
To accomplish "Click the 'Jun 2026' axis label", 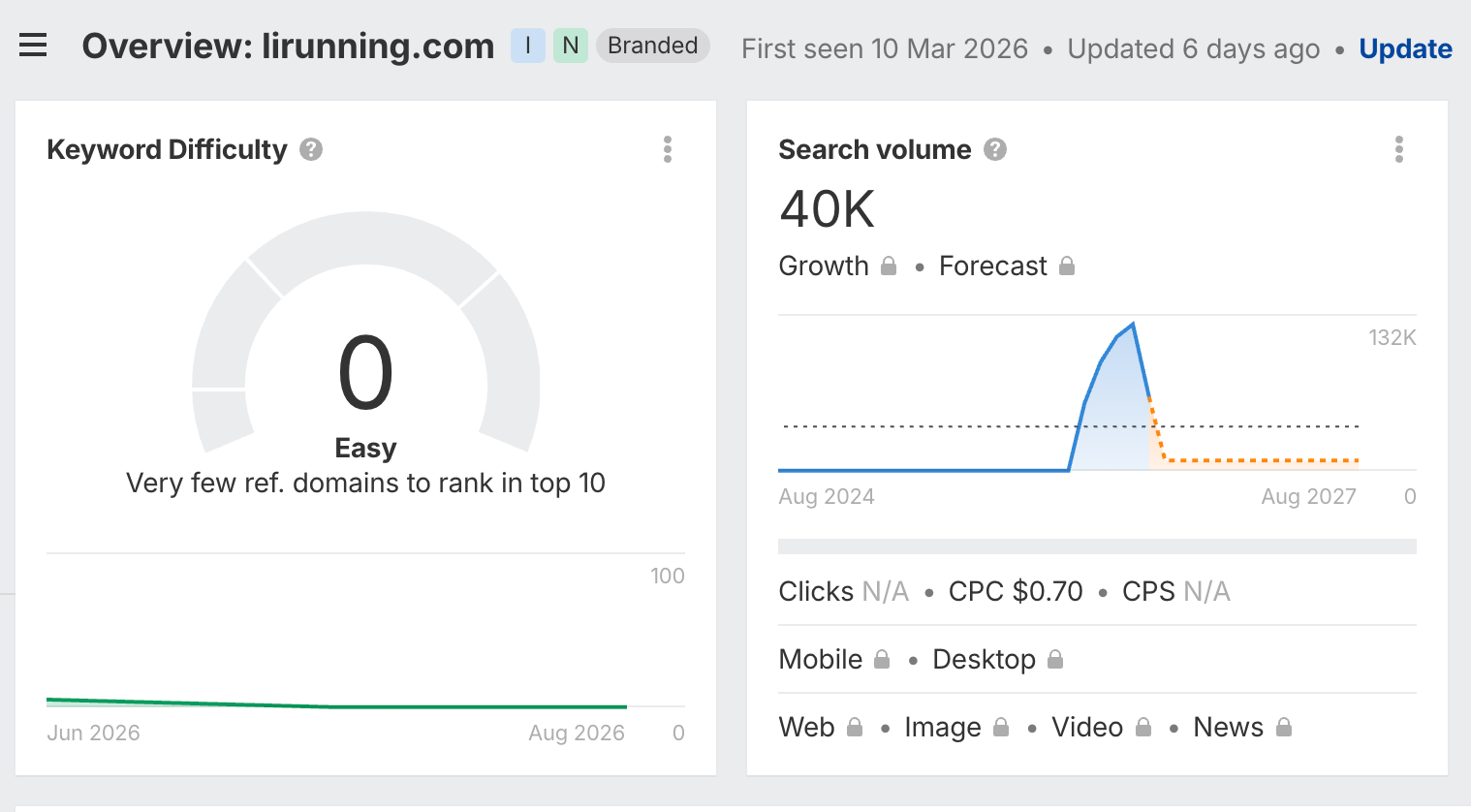I will pyautogui.click(x=93, y=733).
